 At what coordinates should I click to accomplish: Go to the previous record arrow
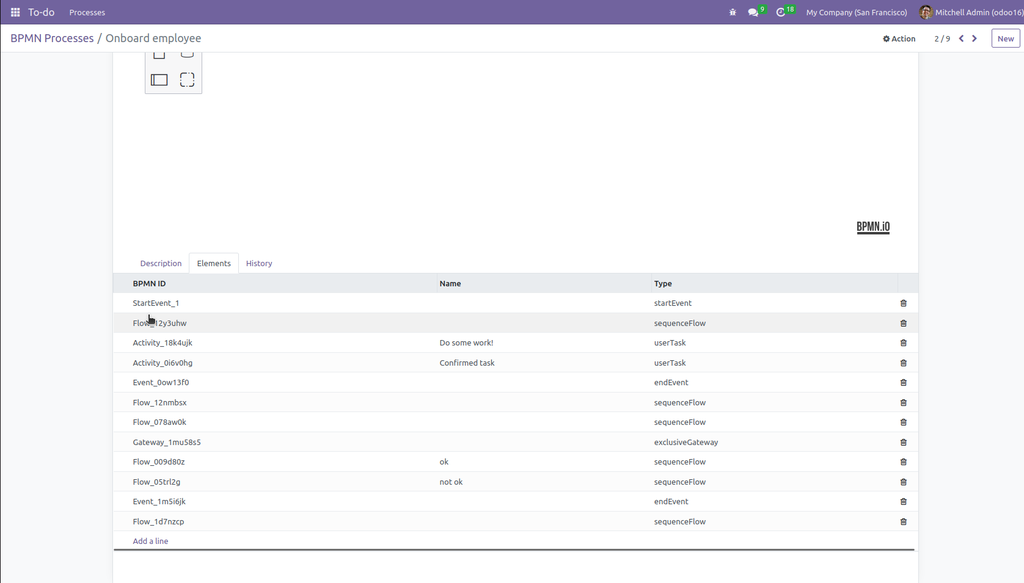961,39
